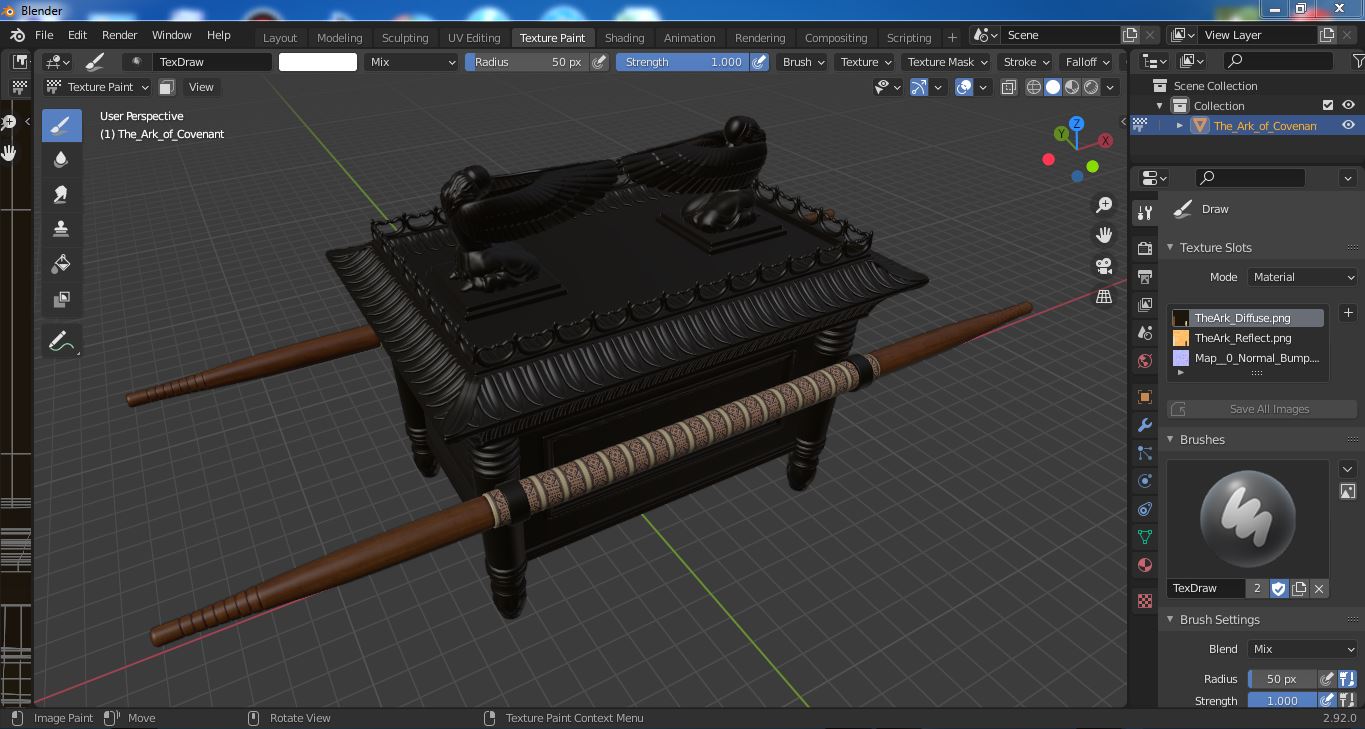1365x729 pixels.
Task: Open Object Constraint properties tab
Action: (1145, 509)
